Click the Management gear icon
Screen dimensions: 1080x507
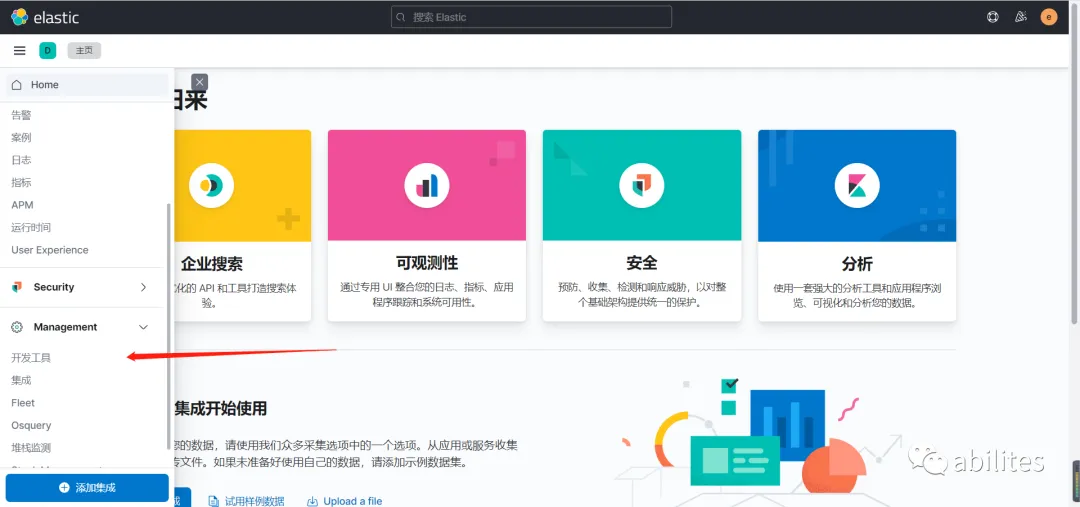[x=17, y=327]
